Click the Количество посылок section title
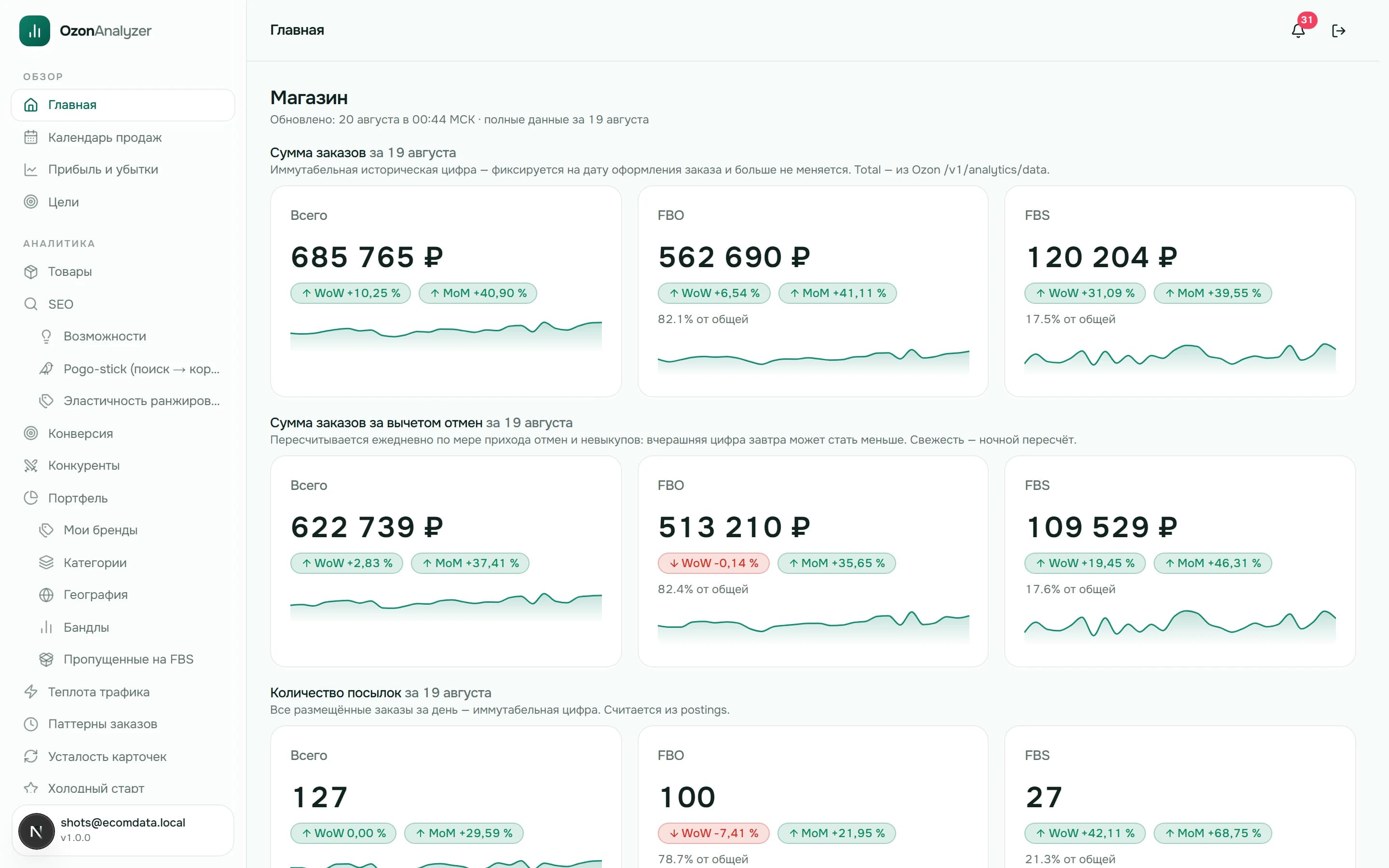 point(335,693)
